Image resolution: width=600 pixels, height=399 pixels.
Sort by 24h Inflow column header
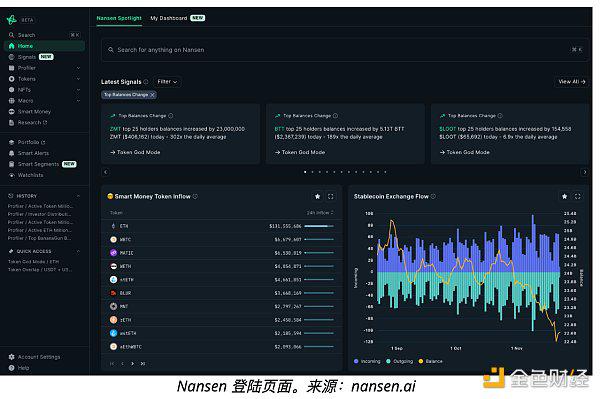pos(320,213)
